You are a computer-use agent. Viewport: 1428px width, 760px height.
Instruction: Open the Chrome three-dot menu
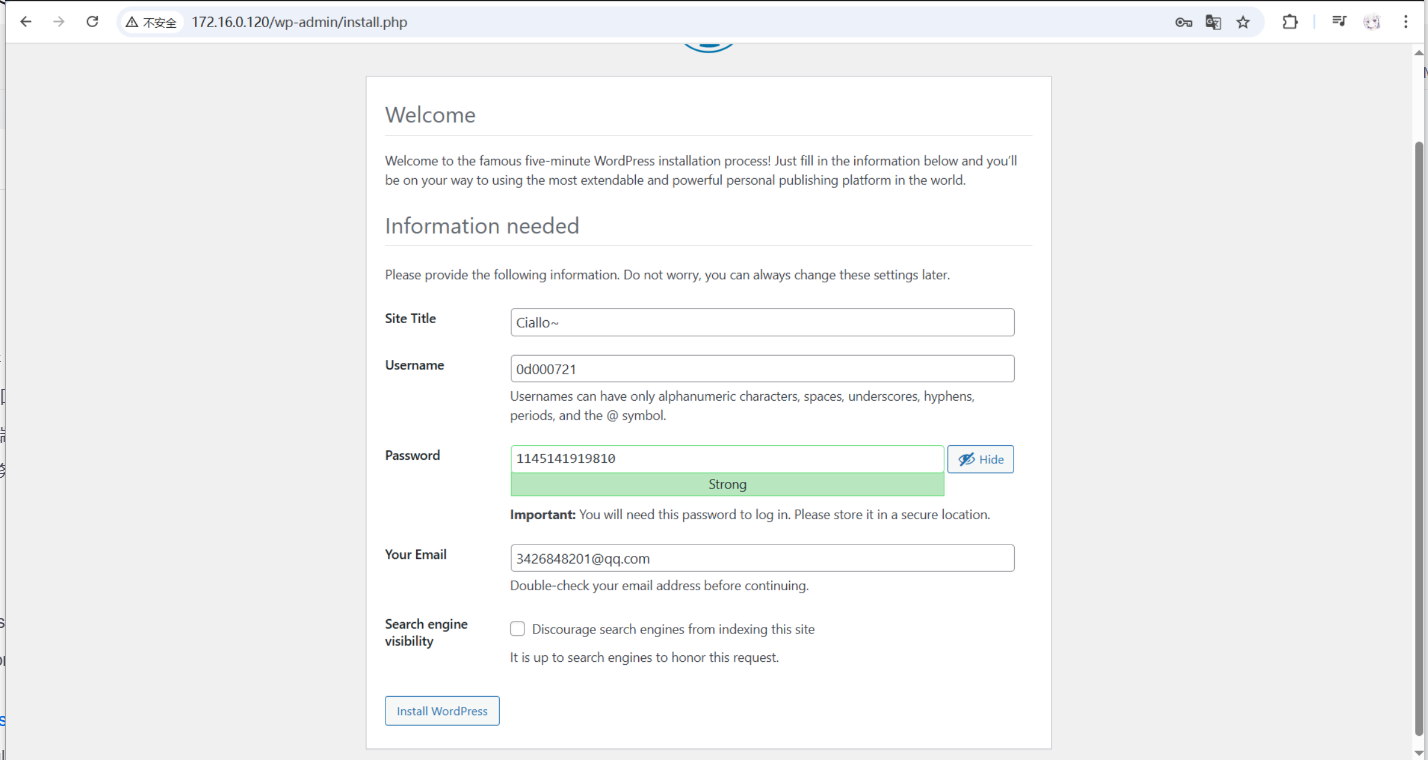pos(1406,22)
